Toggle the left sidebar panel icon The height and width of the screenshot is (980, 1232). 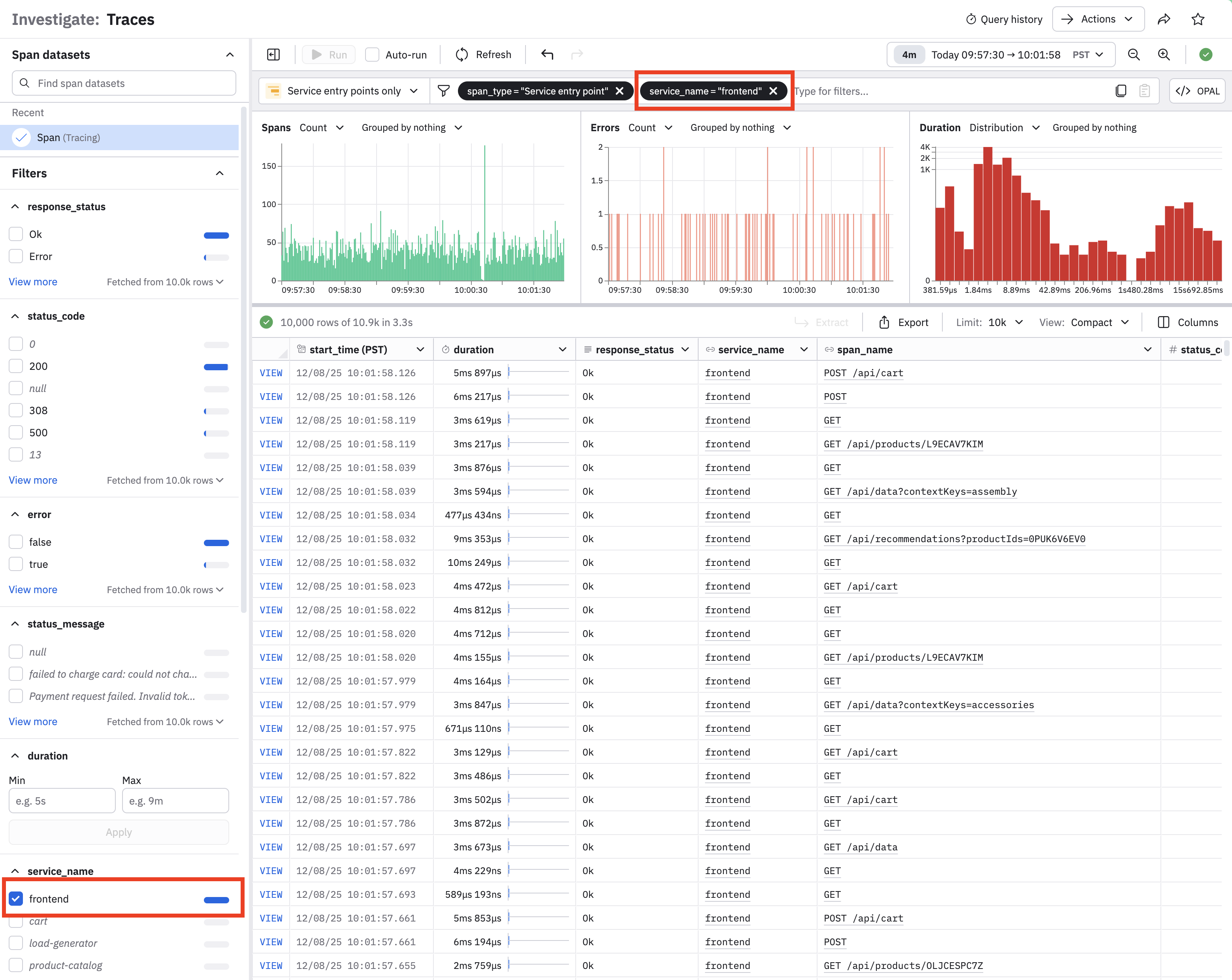click(273, 54)
